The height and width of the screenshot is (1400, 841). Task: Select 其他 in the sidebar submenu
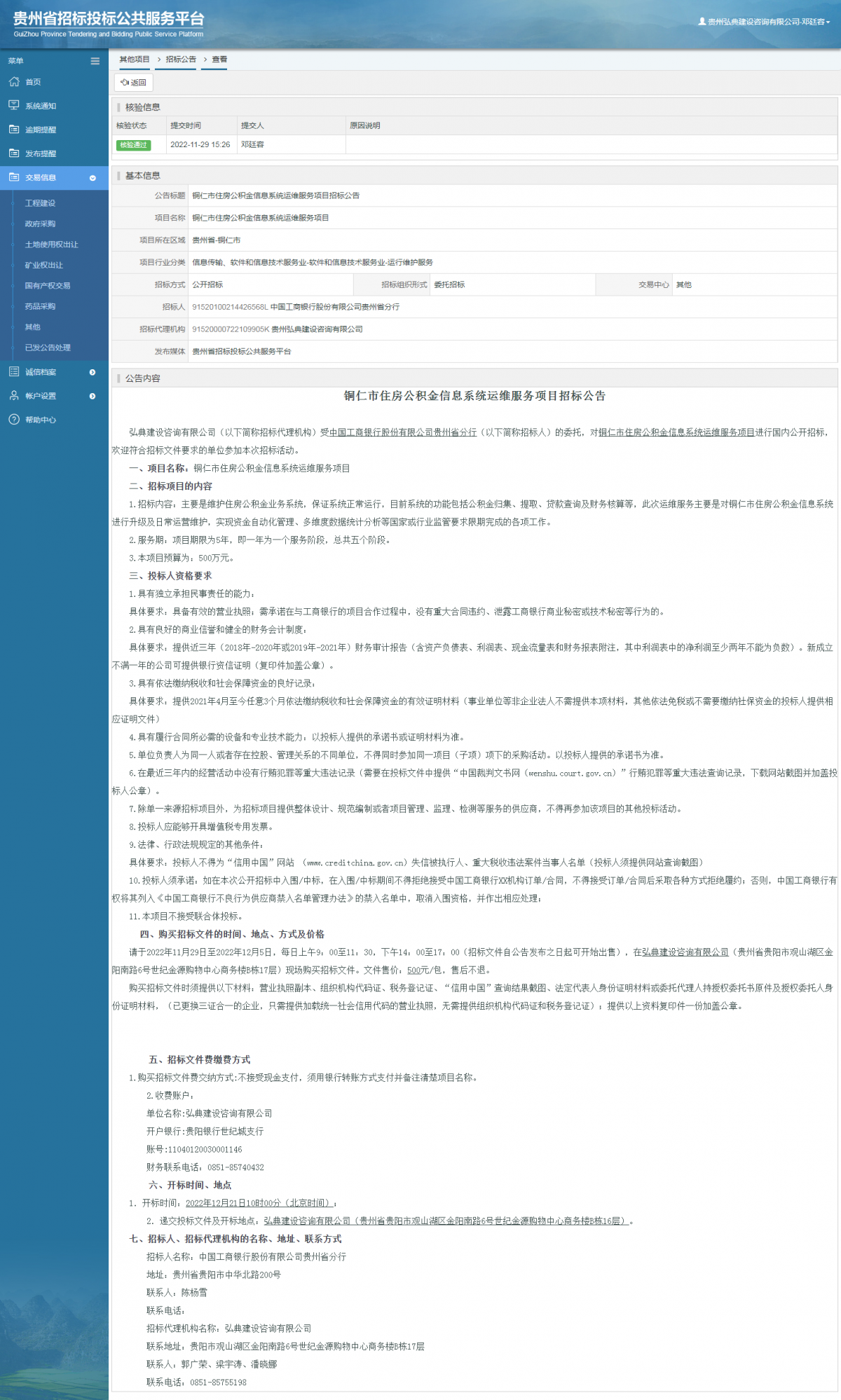(32, 327)
